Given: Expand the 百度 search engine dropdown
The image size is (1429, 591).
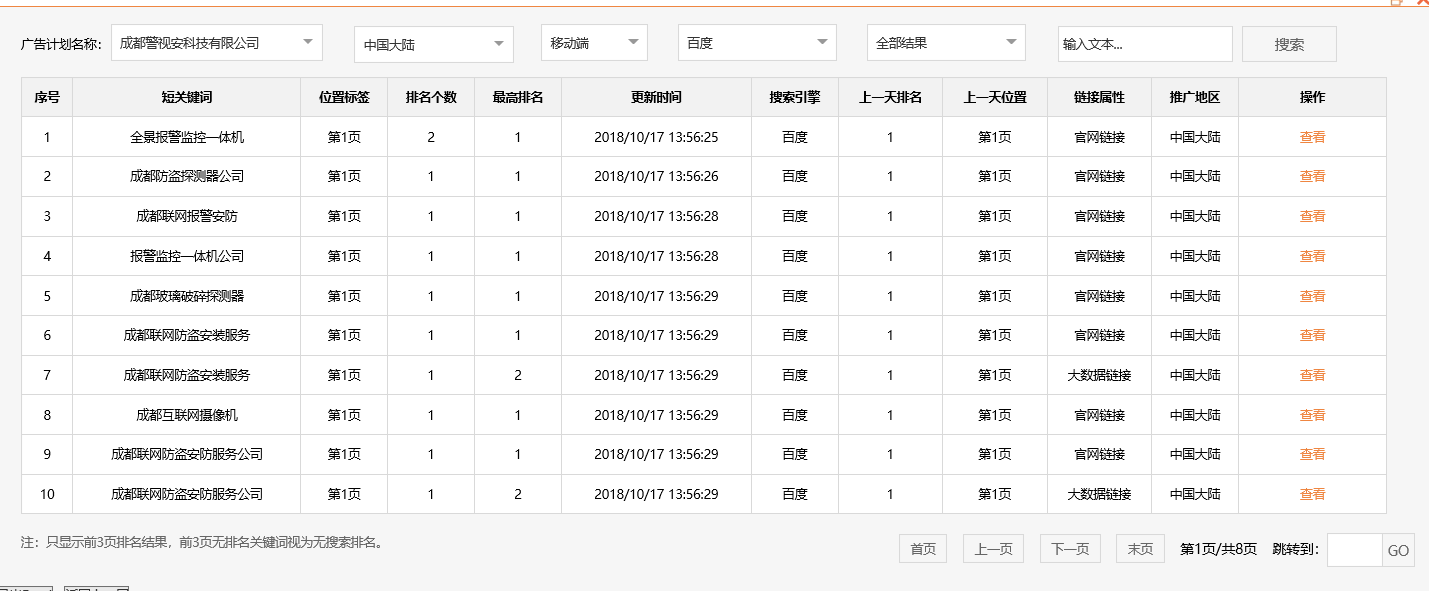Looking at the screenshot, I should (x=756, y=43).
